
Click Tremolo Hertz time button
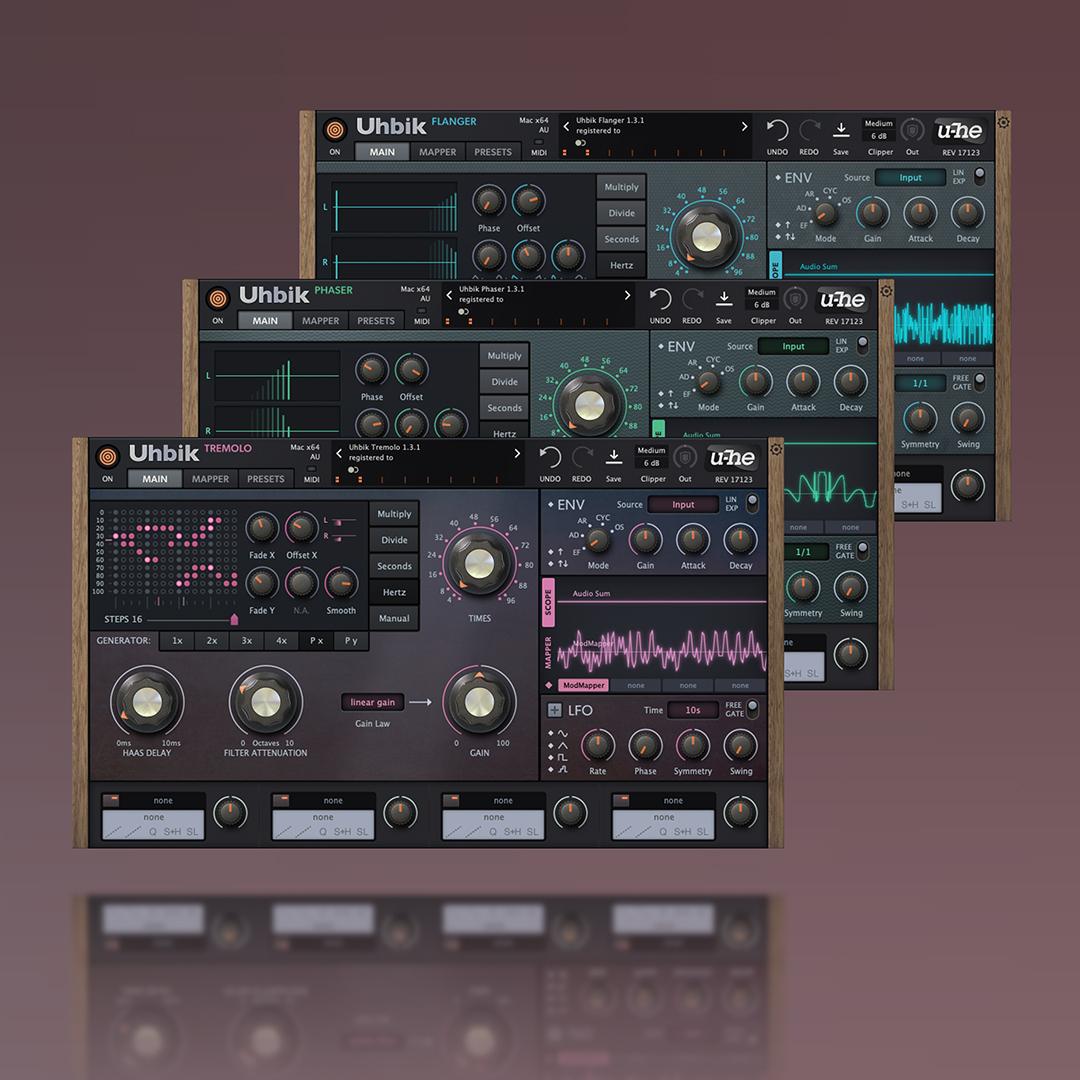coord(394,592)
